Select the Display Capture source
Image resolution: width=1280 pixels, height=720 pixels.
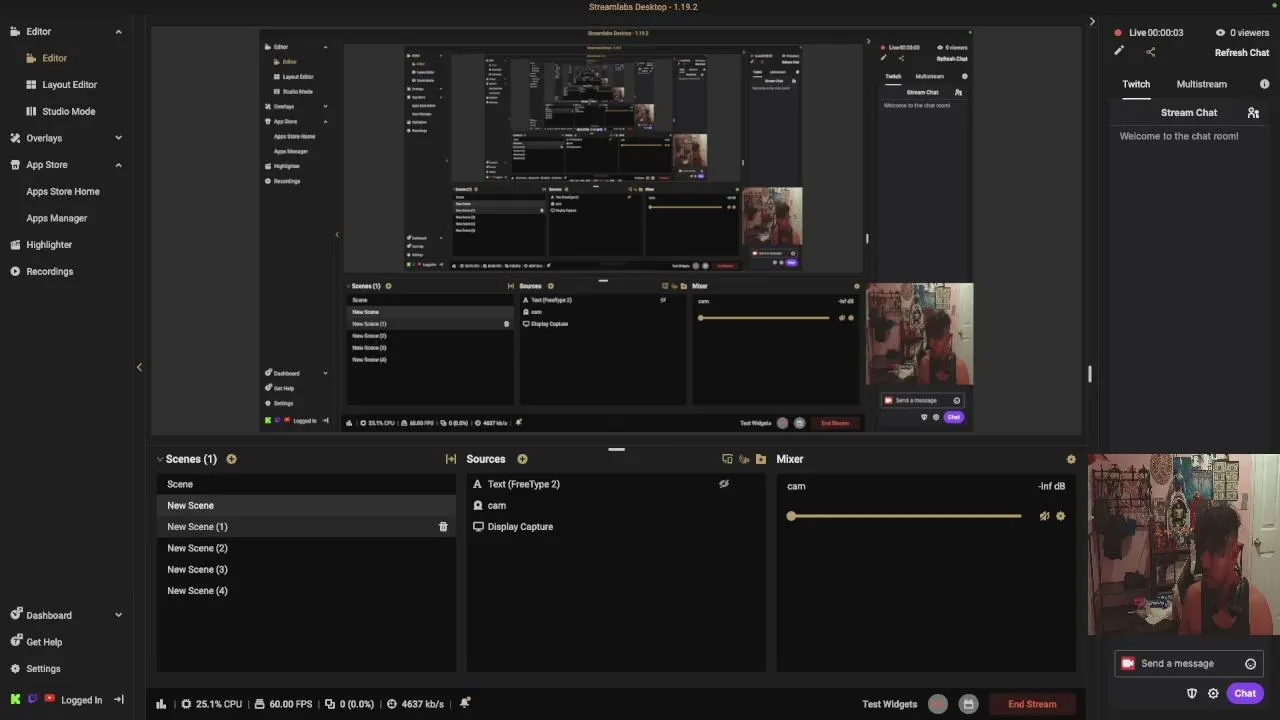tap(616, 527)
